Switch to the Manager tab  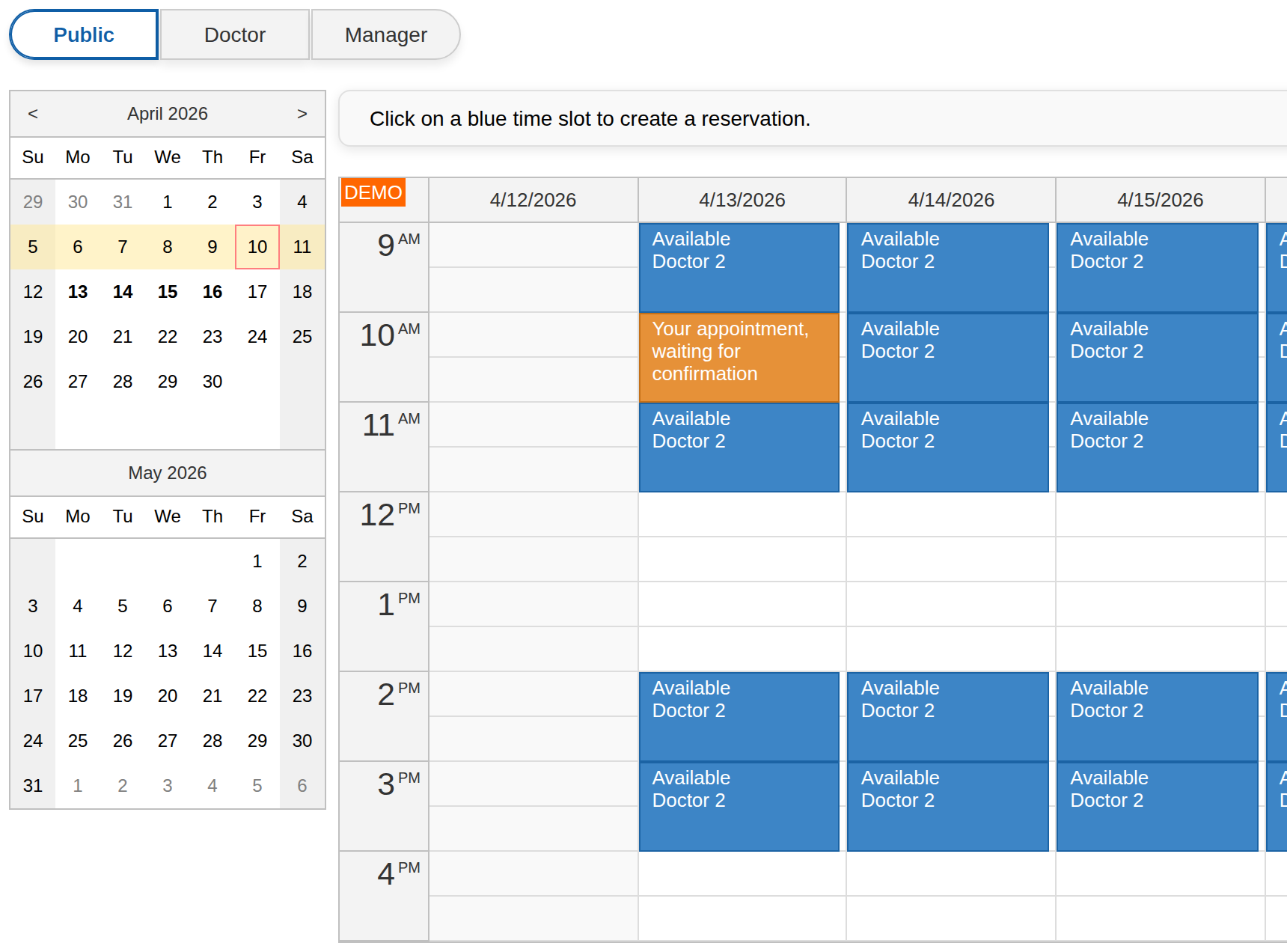[x=385, y=34]
